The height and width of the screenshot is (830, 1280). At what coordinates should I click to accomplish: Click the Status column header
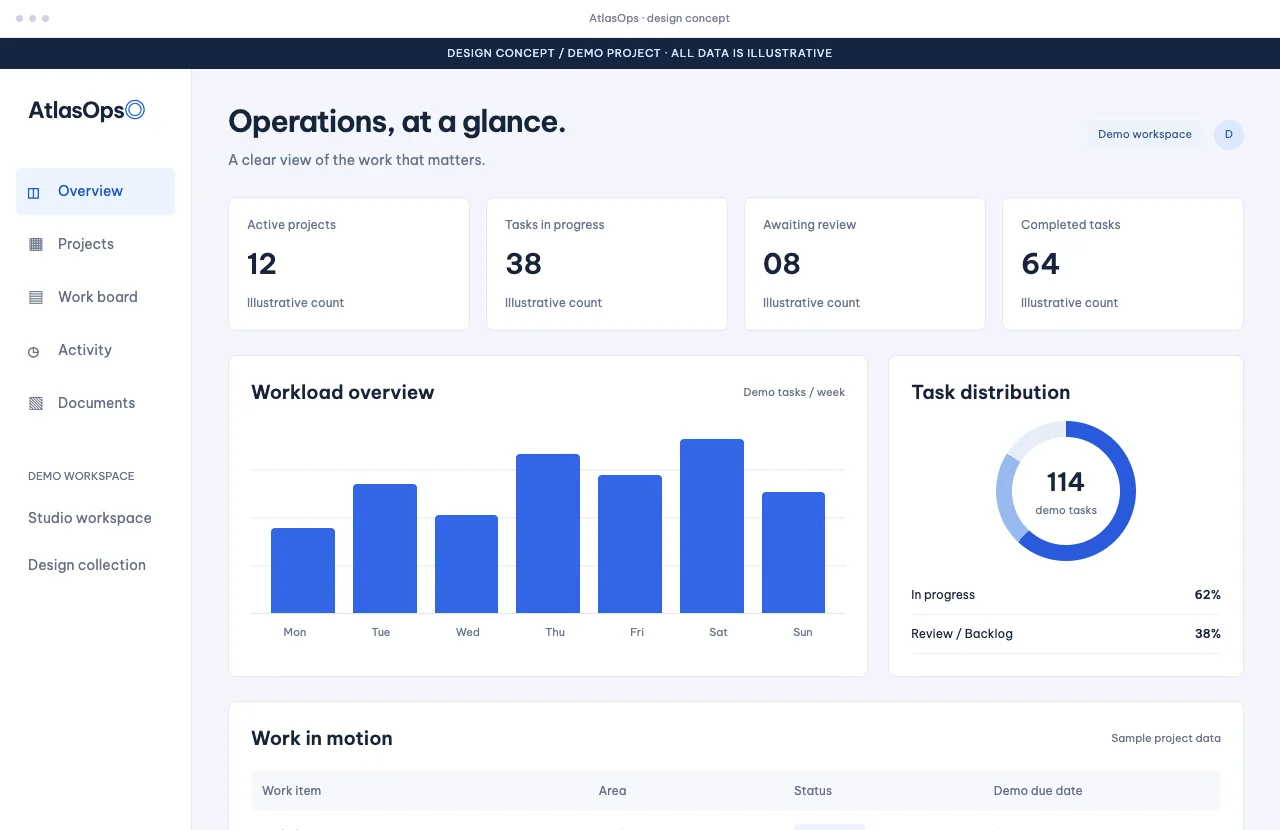coord(813,791)
